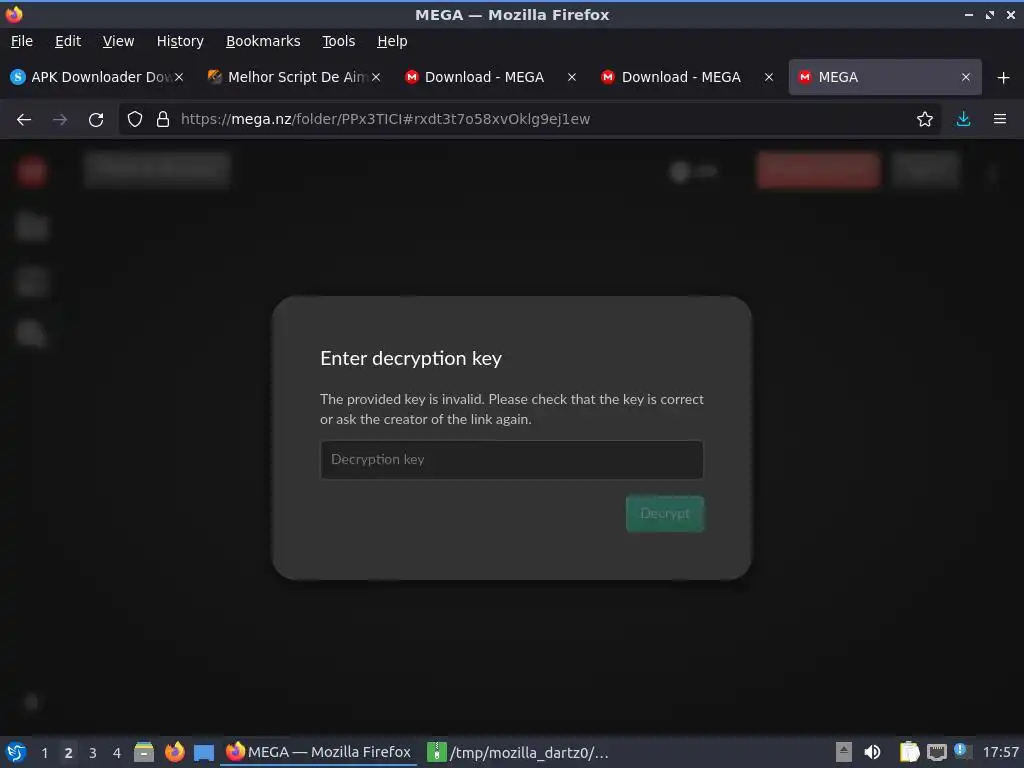Minimize the Firefox window
The height and width of the screenshot is (768, 1024).
point(969,14)
